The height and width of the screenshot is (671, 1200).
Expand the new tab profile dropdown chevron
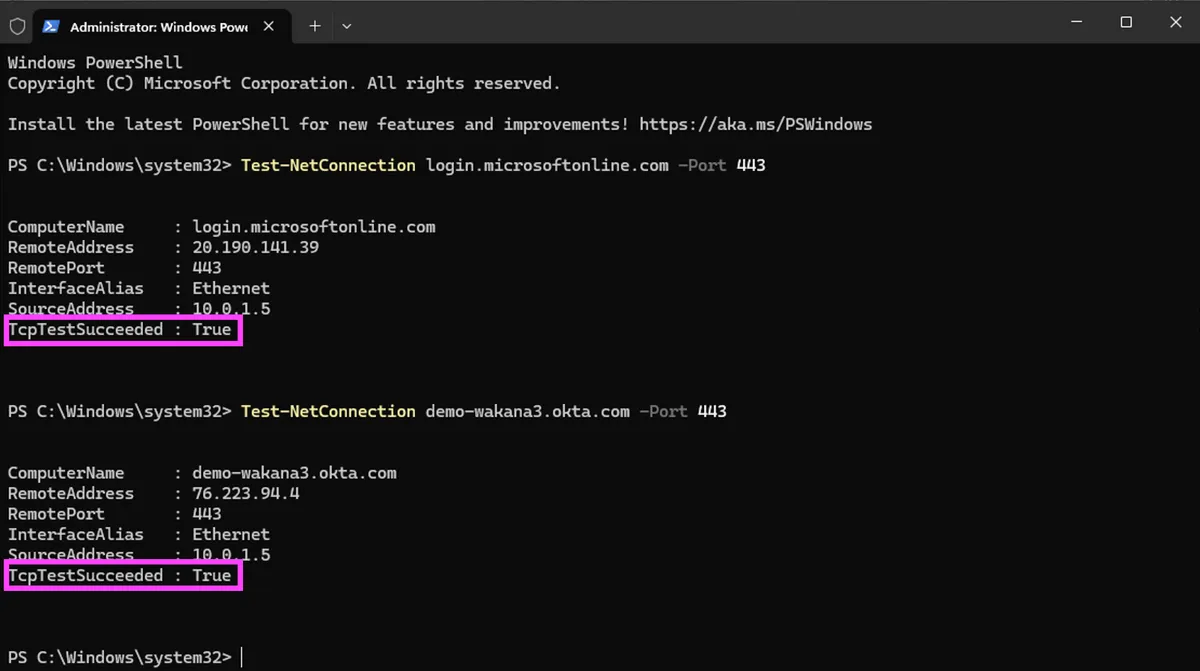pyautogui.click(x=346, y=26)
